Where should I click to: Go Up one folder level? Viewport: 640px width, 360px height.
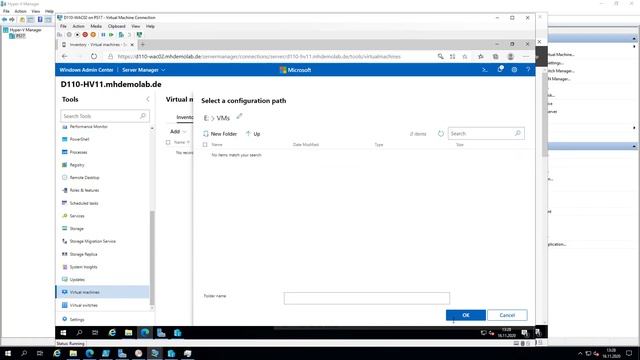(253, 133)
